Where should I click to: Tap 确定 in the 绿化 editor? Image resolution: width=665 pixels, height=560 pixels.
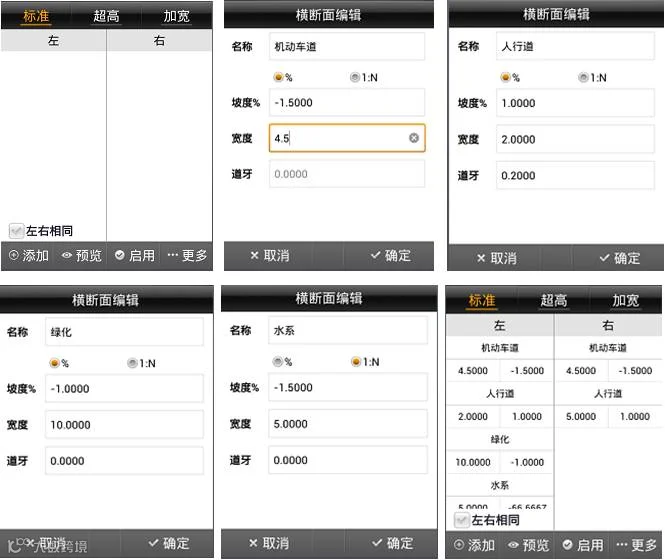click(x=169, y=543)
